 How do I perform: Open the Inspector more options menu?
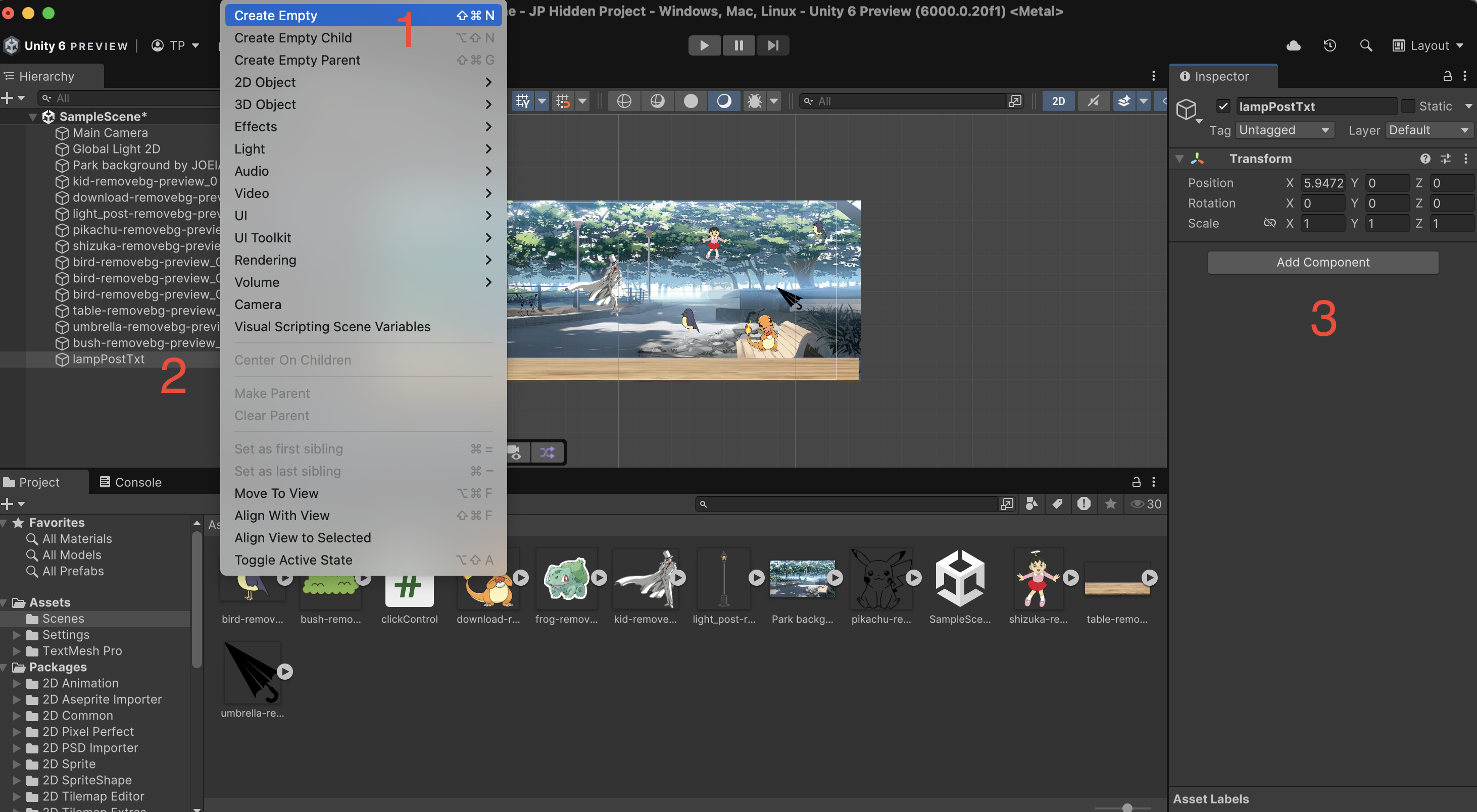(x=1465, y=76)
